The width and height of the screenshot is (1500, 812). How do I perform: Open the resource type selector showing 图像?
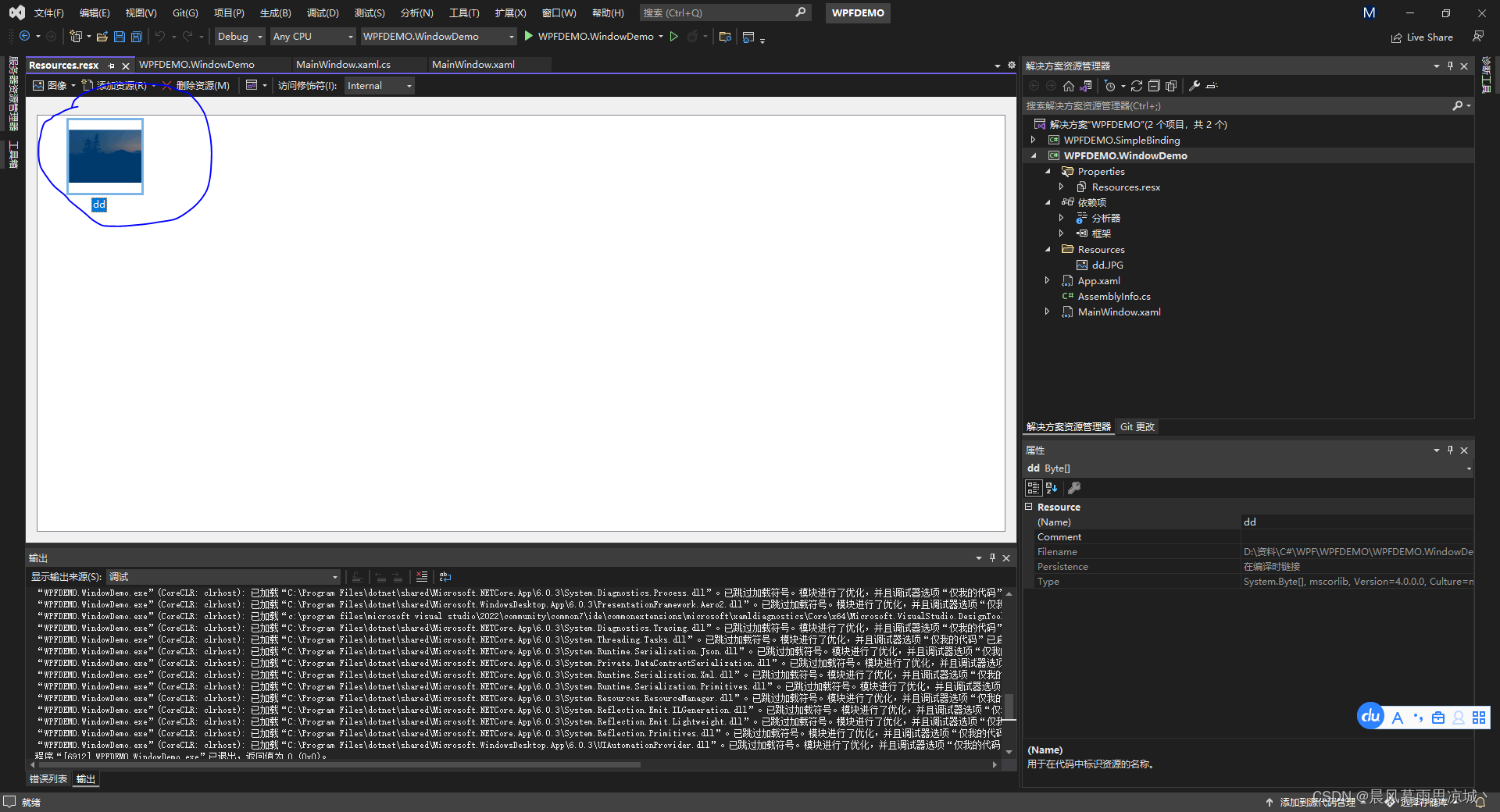(52, 85)
